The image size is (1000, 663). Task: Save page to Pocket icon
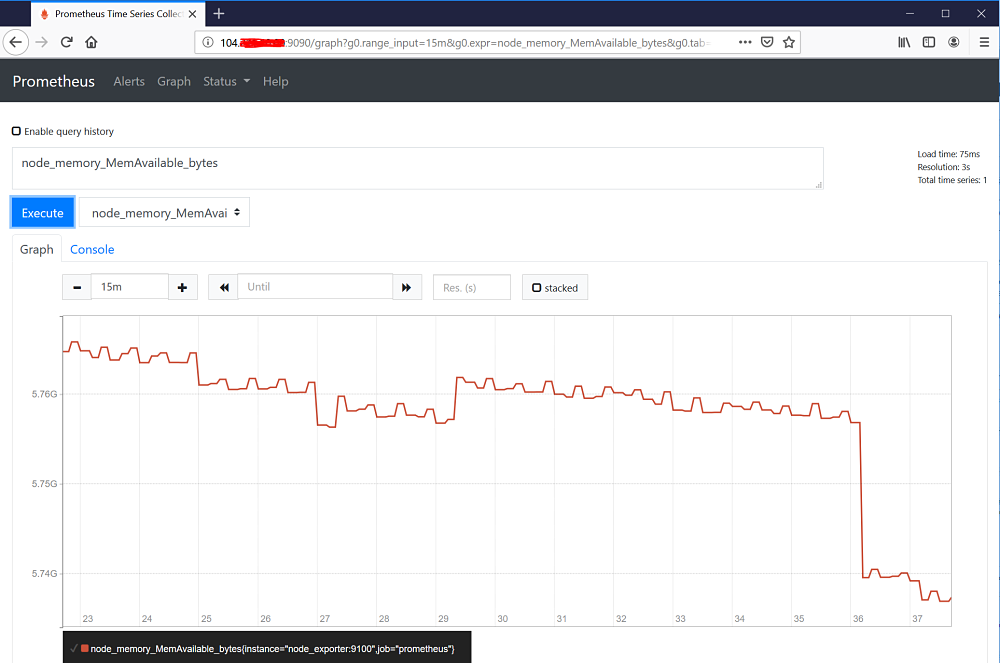tap(767, 42)
